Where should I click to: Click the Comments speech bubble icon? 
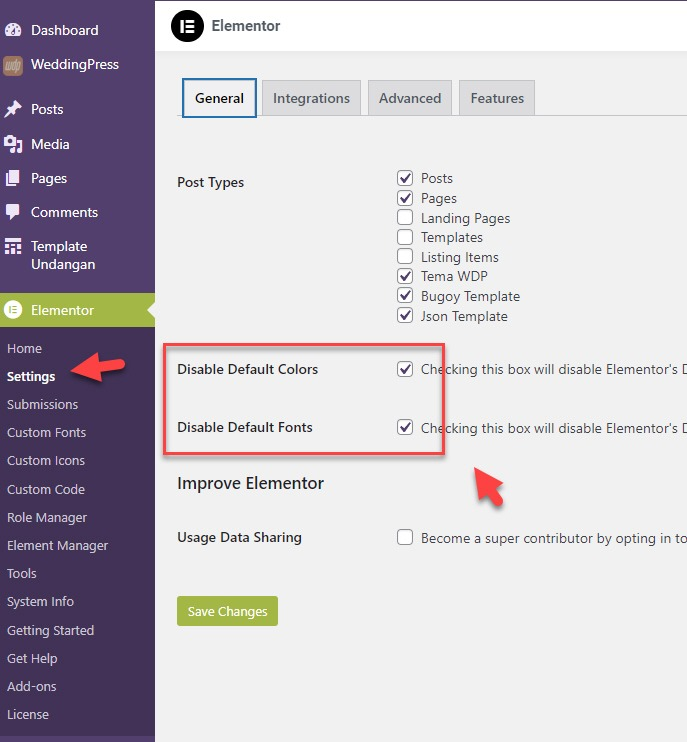[13, 212]
